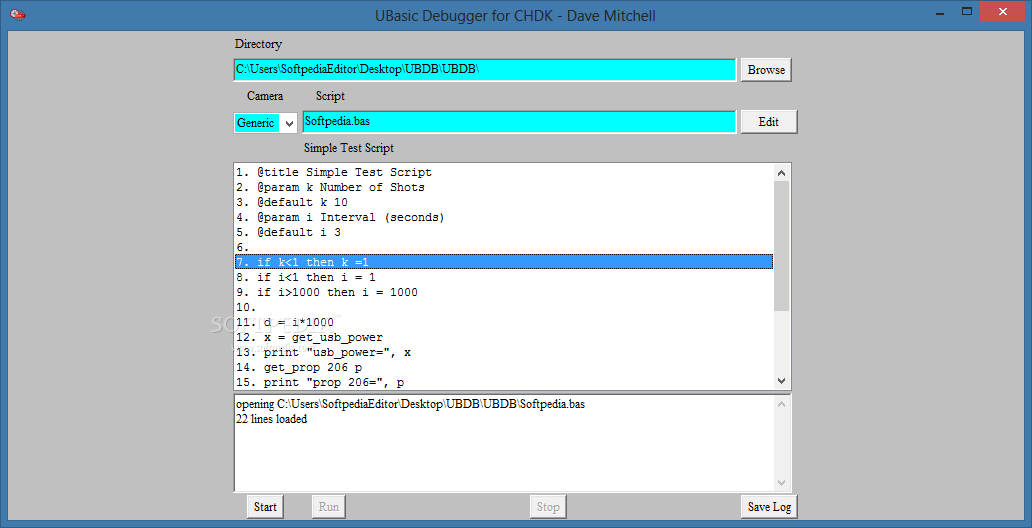This screenshot has width=1032, height=528.
Task: Click the Save Log button
Action: point(769,507)
